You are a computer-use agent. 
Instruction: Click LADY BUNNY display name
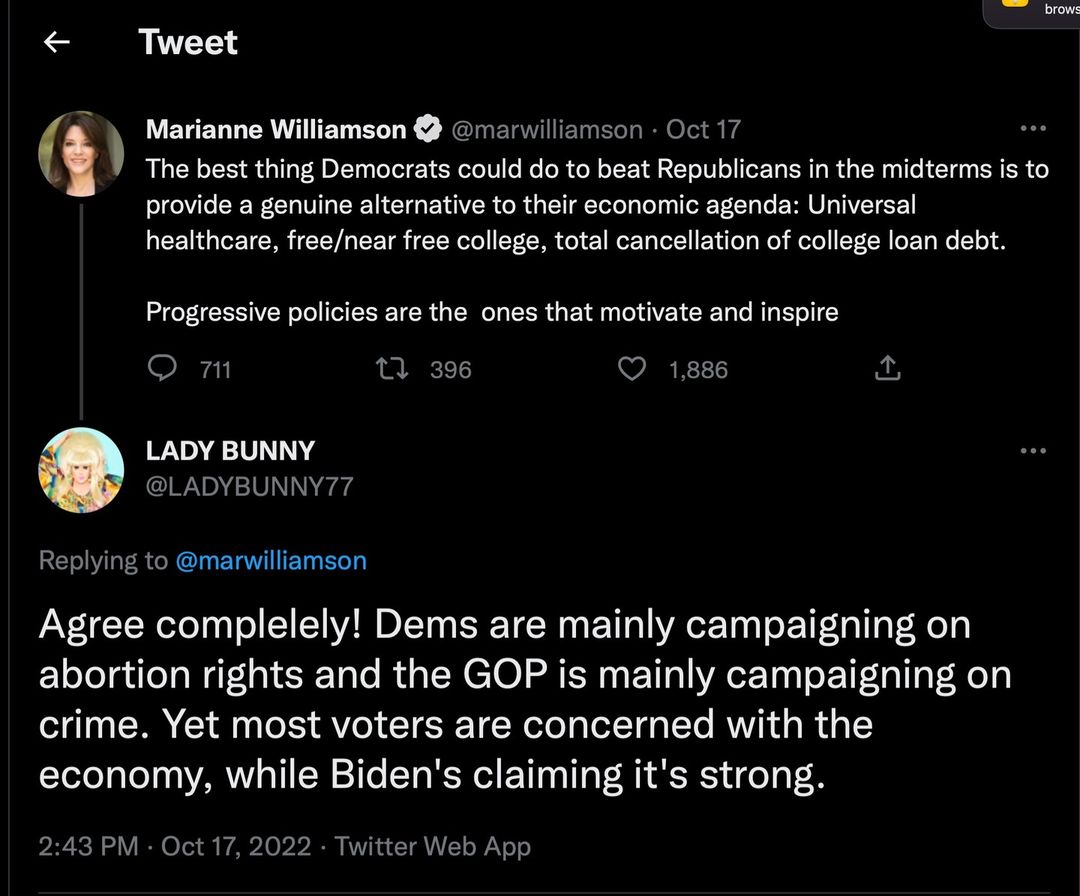pos(230,450)
